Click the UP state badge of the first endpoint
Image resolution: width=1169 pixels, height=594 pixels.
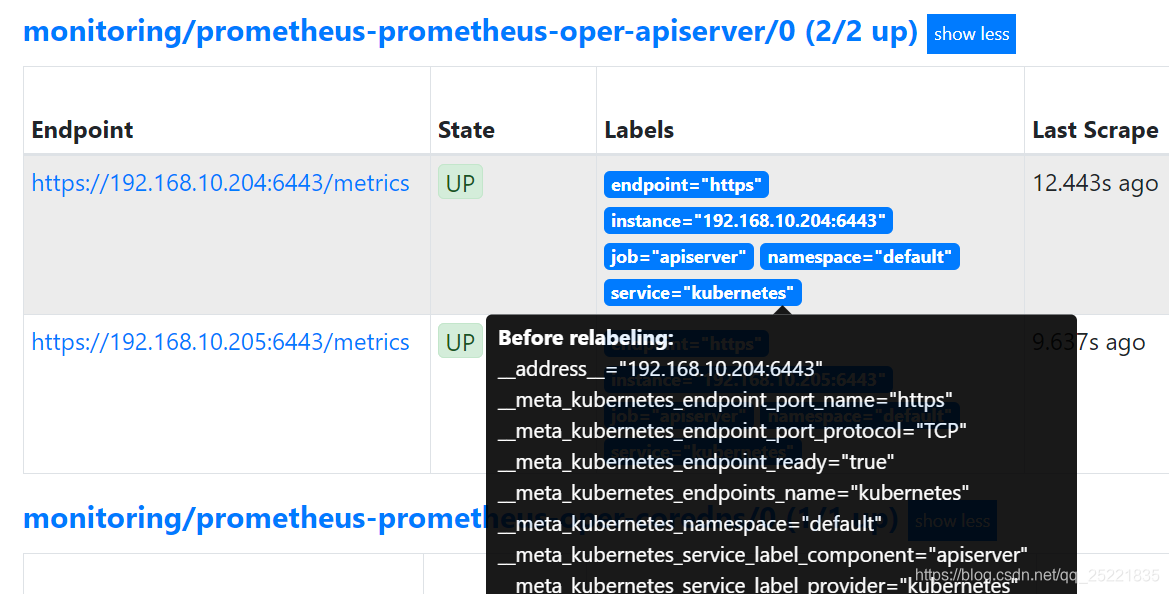(x=460, y=182)
